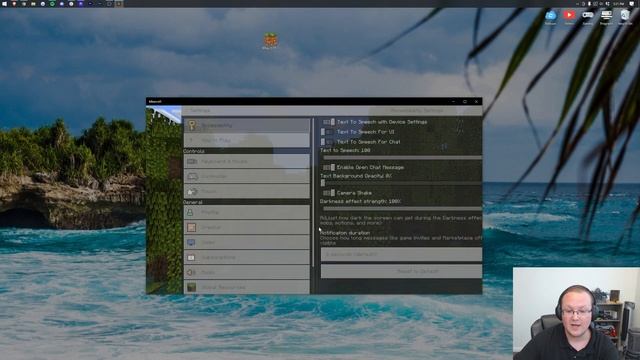Click the settings sidebar scrollbar
640x360 pixels.
[x=313, y=192]
